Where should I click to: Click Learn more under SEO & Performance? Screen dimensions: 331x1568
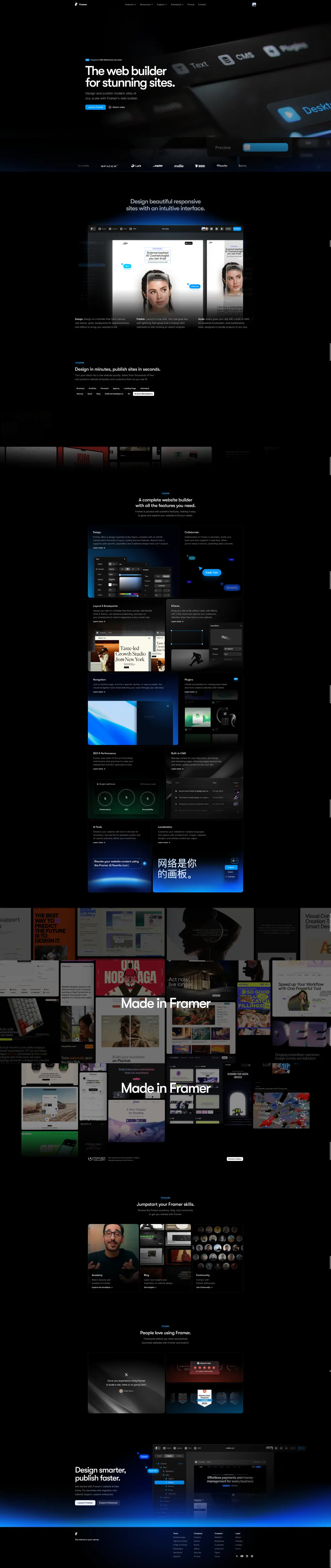point(99,769)
